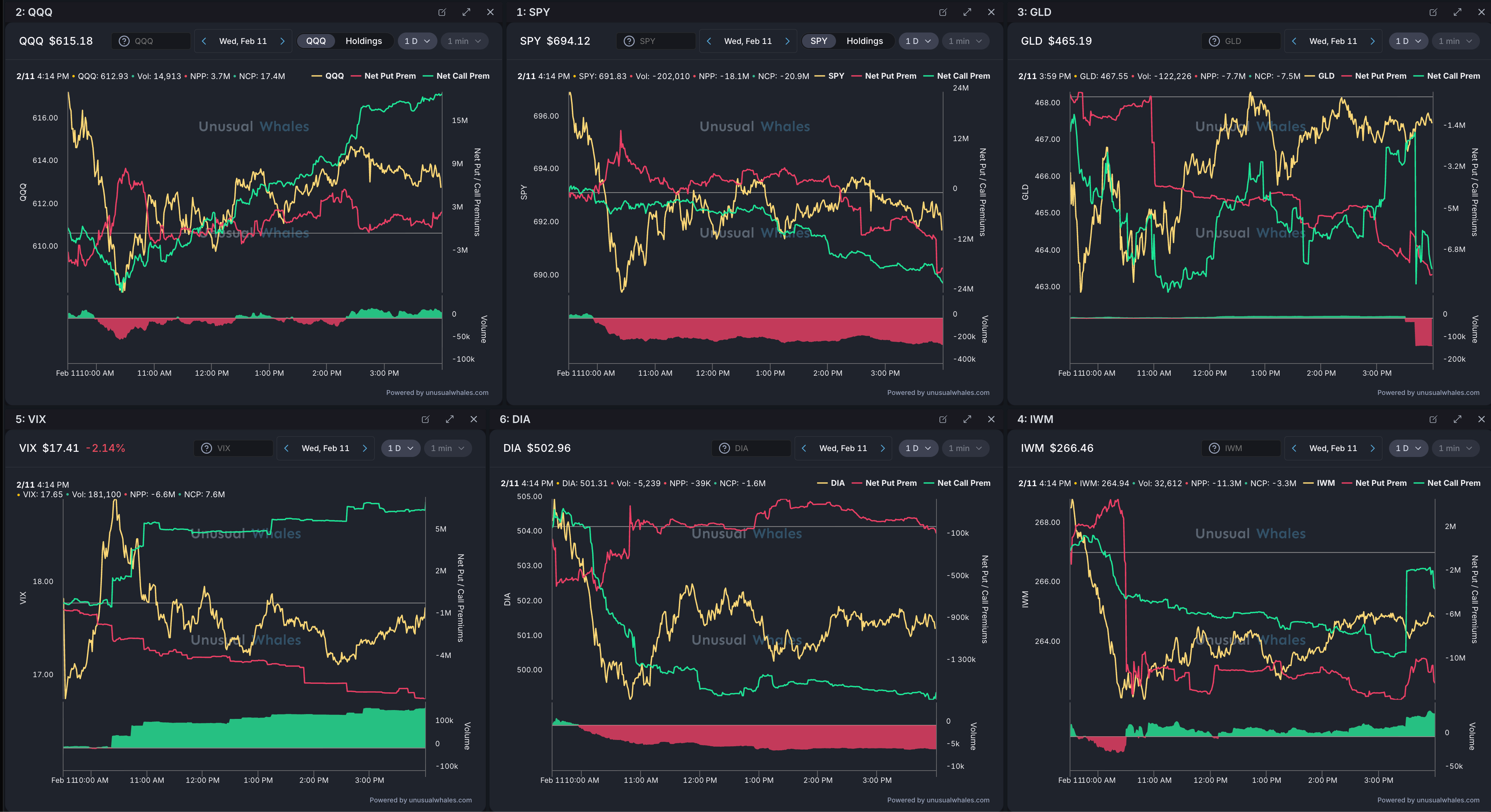The height and width of the screenshot is (812, 1491).
Task: Go to previous day in IWM panel
Action: [1294, 448]
